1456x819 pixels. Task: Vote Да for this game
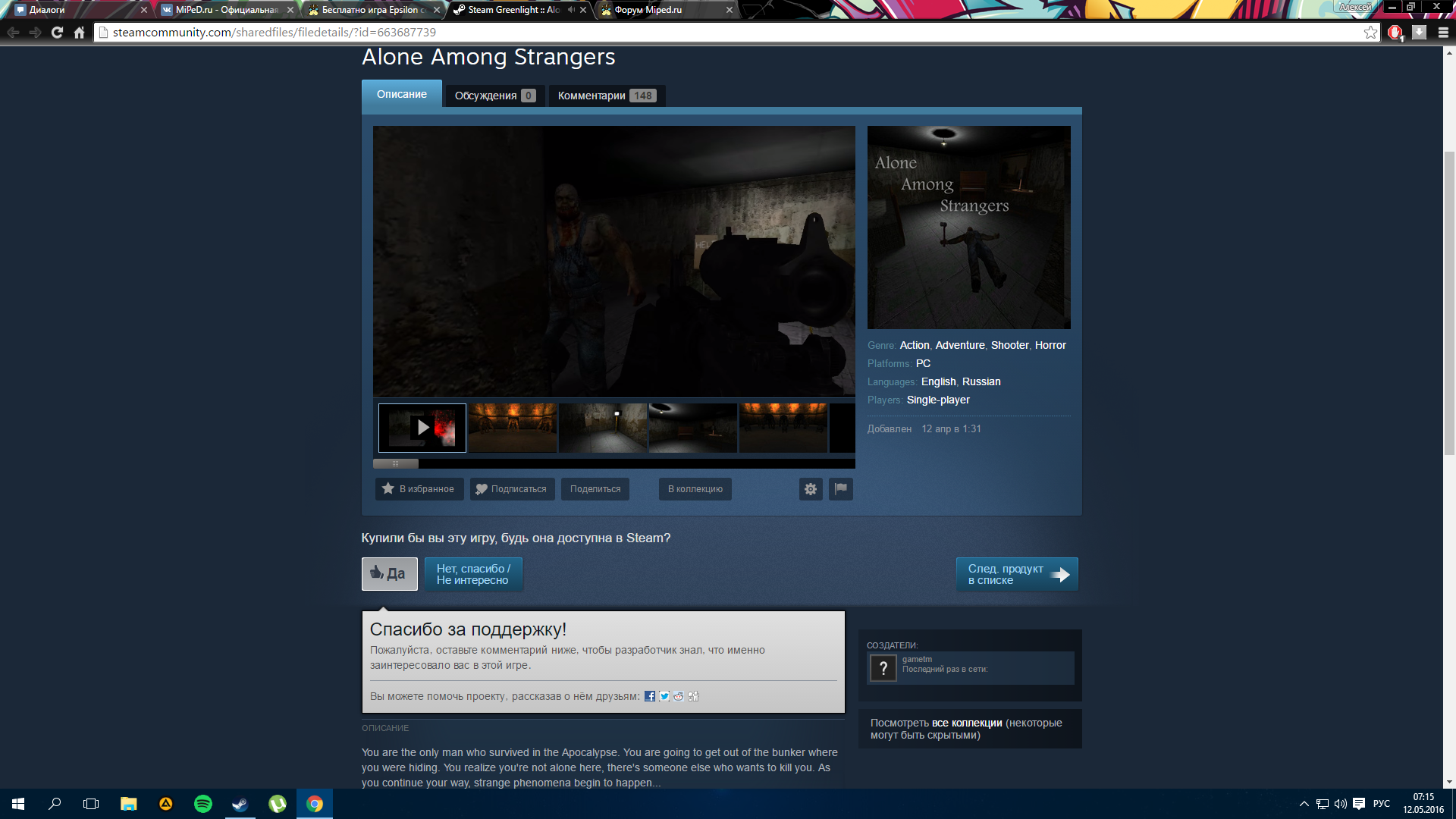(390, 574)
